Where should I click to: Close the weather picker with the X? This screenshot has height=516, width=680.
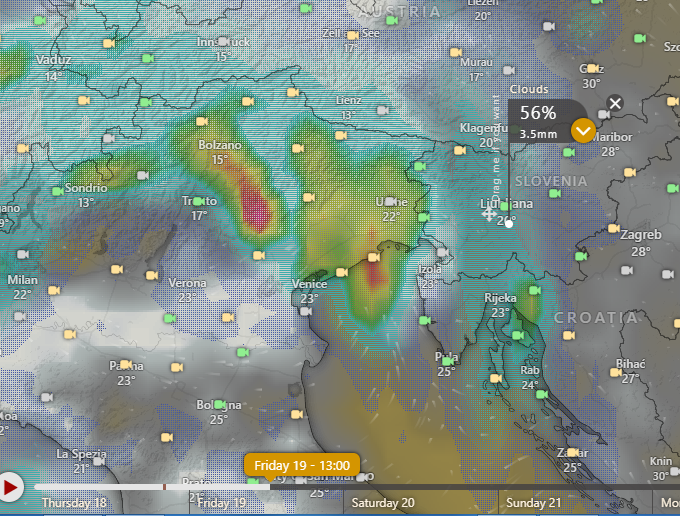click(615, 104)
